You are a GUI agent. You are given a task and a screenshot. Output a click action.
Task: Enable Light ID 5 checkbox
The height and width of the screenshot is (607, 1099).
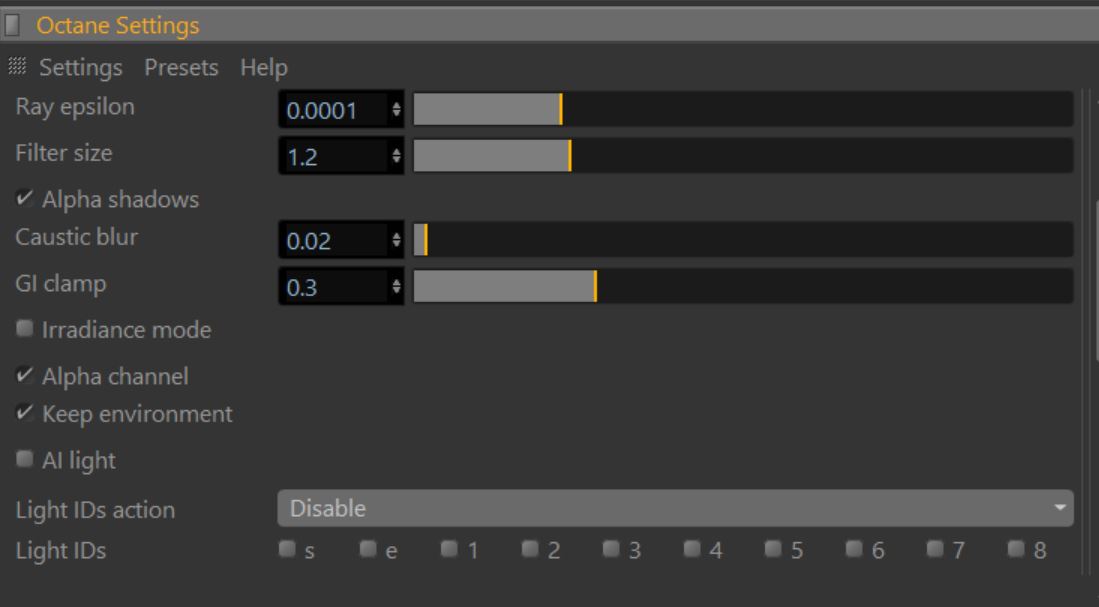[x=772, y=548]
